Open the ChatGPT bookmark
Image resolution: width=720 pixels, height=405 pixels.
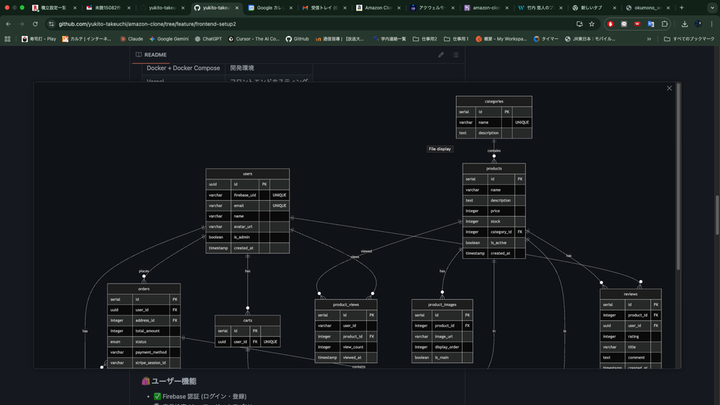(x=210, y=38)
